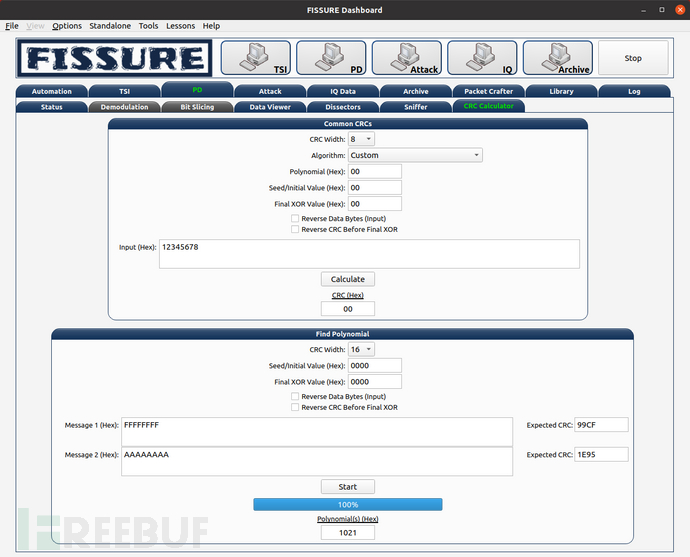The height and width of the screenshot is (557, 690).
Task: Click the CRC (Hex) result field
Action: pyautogui.click(x=348, y=309)
